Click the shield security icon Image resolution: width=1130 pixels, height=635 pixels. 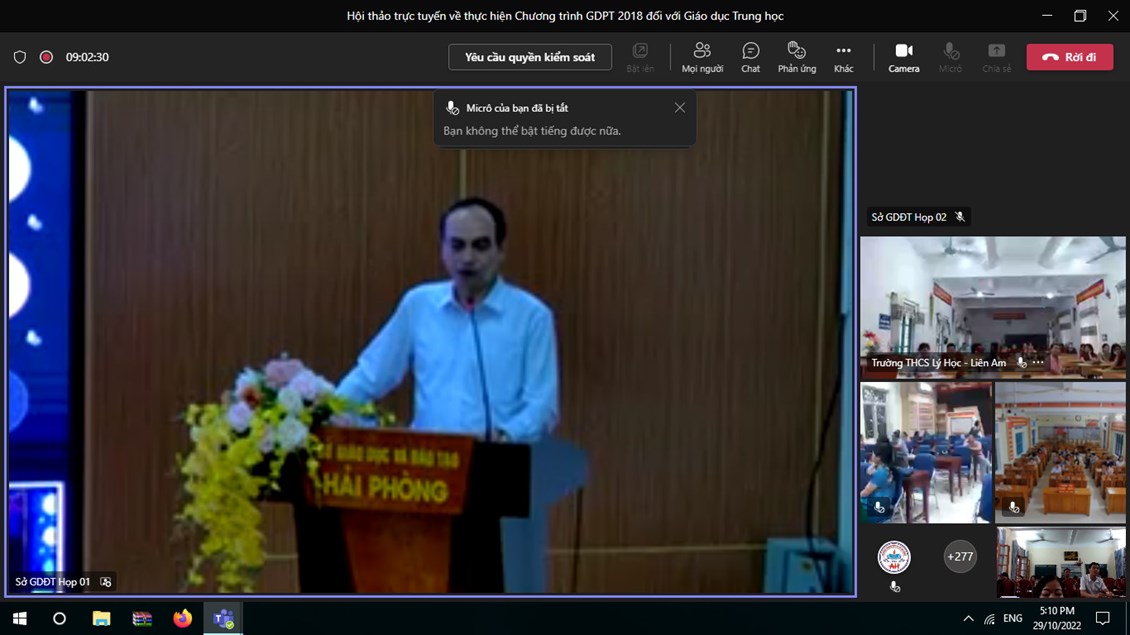(x=20, y=57)
